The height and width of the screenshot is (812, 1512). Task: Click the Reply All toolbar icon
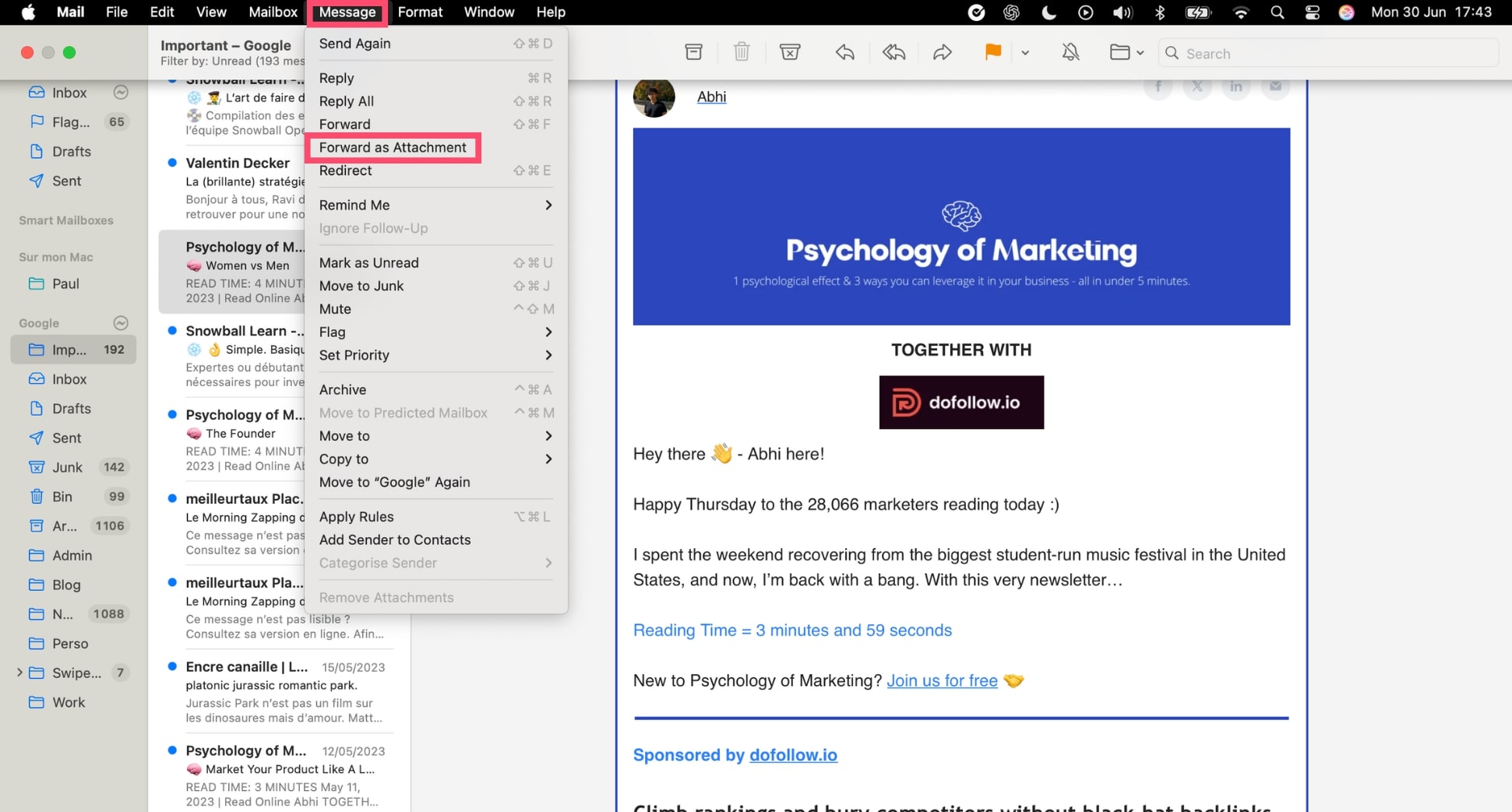coord(893,53)
